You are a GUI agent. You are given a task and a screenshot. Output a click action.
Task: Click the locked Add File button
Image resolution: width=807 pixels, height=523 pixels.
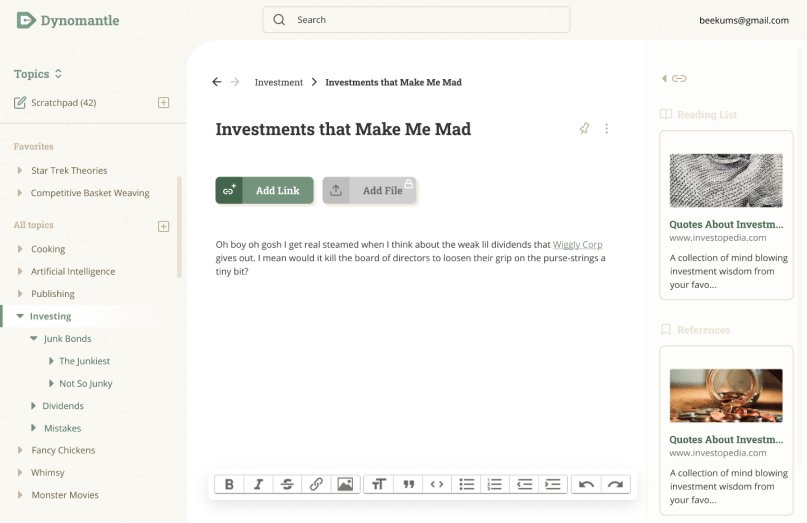pyautogui.click(x=370, y=190)
